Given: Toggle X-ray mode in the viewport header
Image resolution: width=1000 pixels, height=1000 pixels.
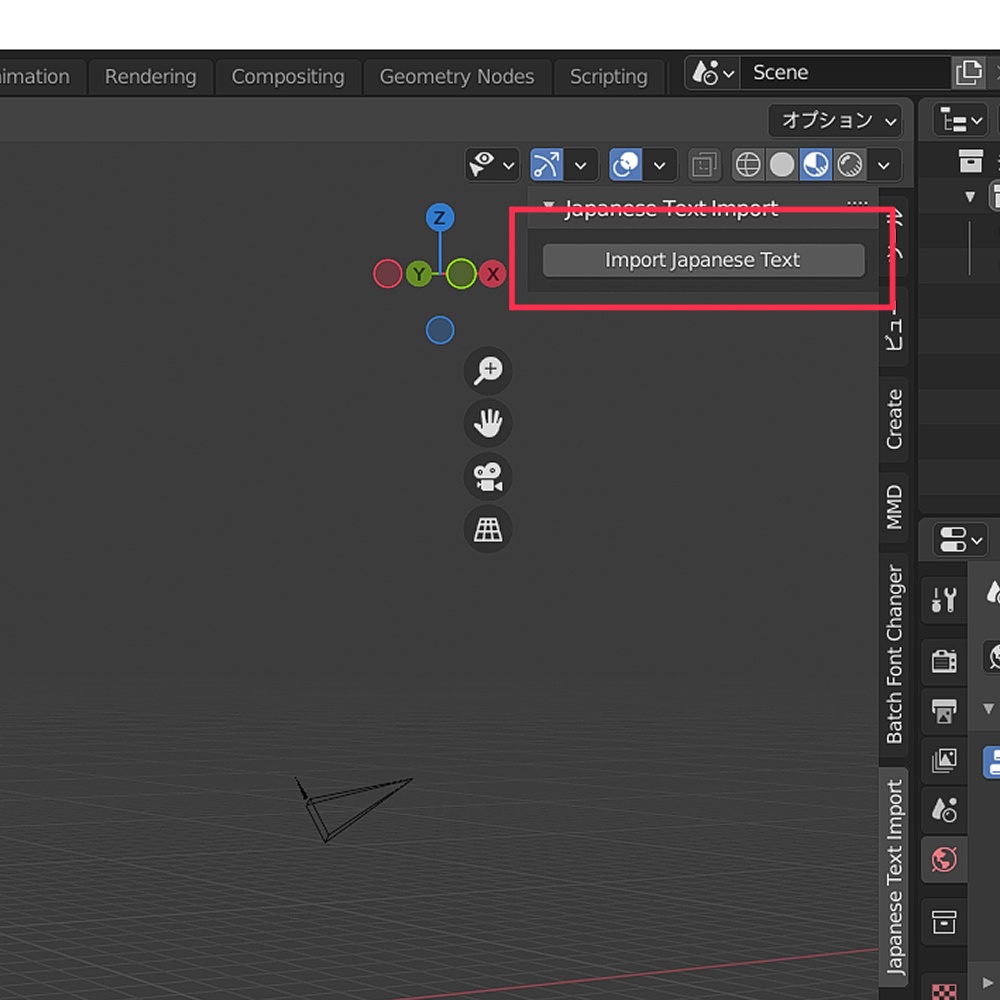Looking at the screenshot, I should 703,165.
